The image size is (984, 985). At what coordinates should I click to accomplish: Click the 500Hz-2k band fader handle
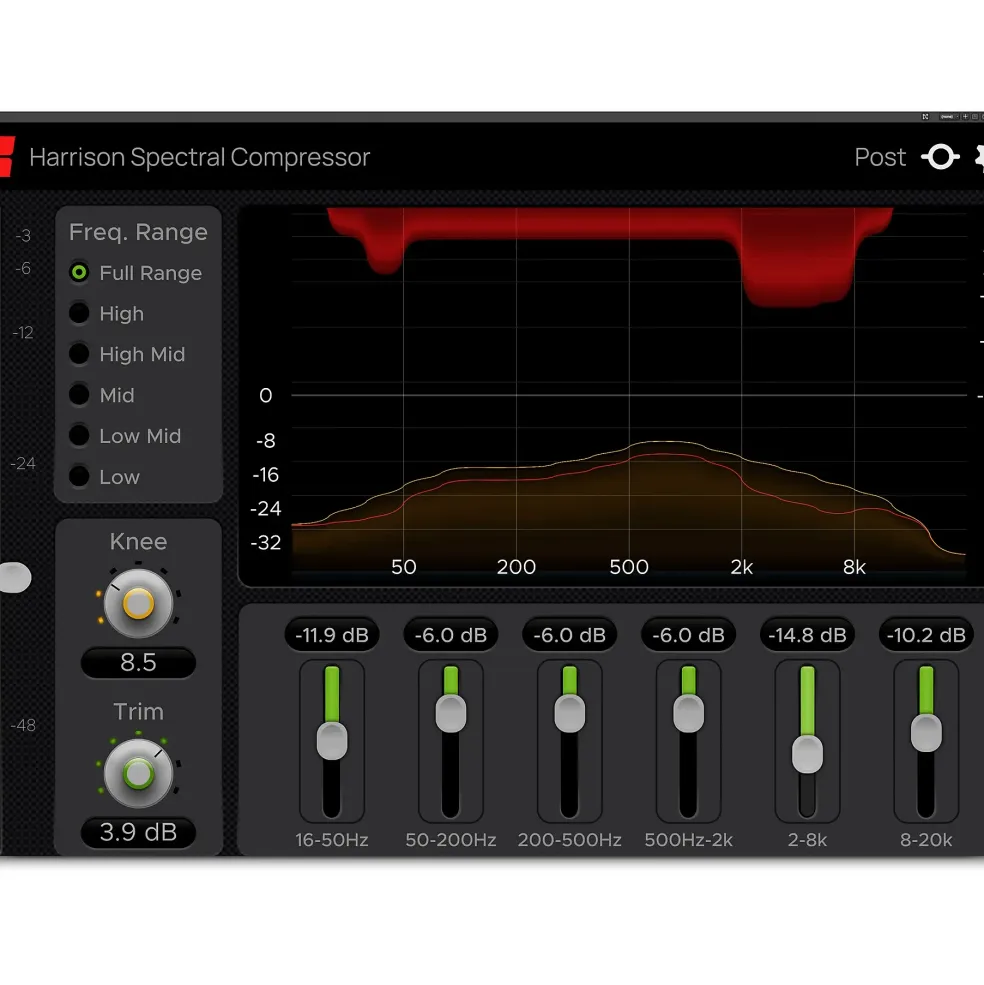click(688, 714)
